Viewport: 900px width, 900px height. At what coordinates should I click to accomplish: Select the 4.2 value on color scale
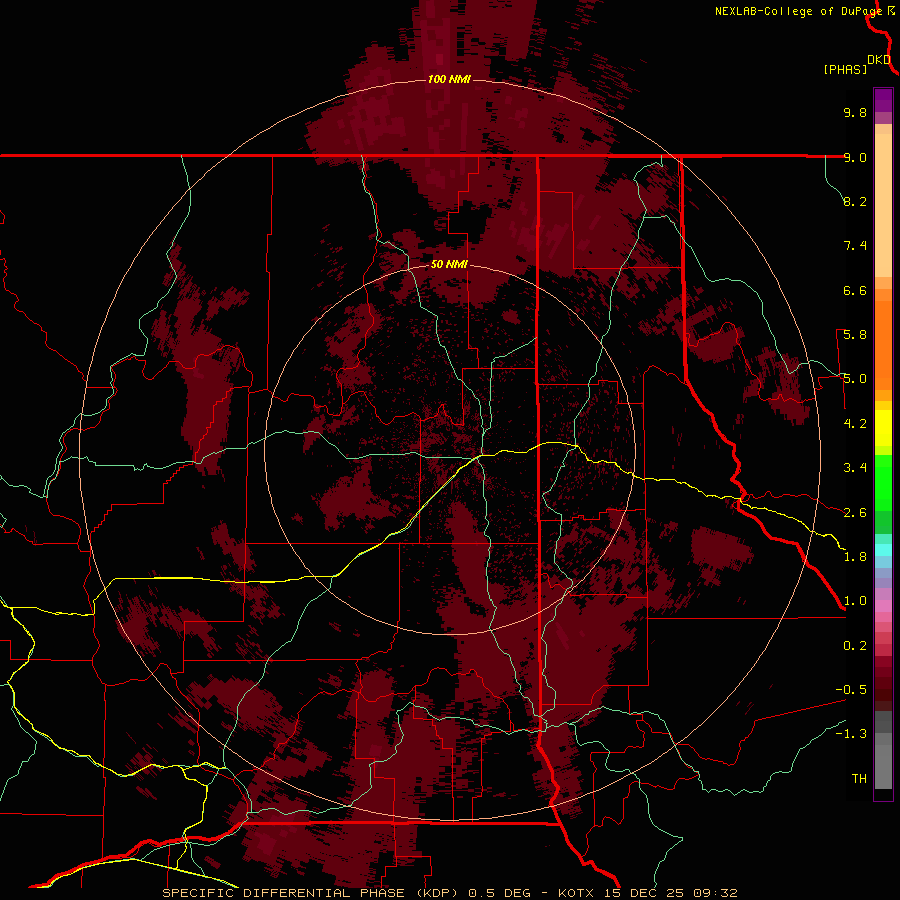point(855,424)
